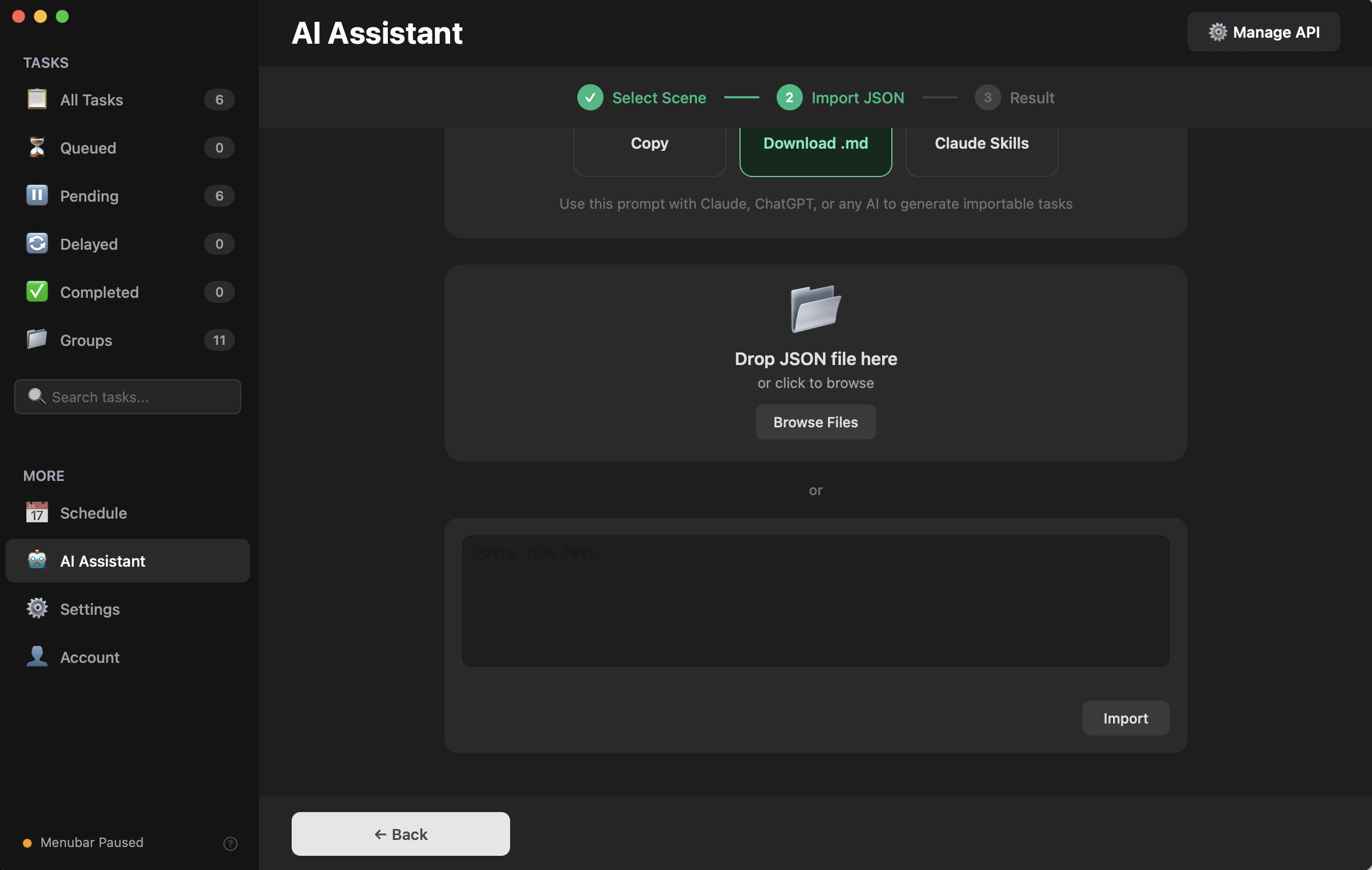The width and height of the screenshot is (1372, 870).
Task: Open All Tasks via the clipboard icon
Action: (x=36, y=99)
